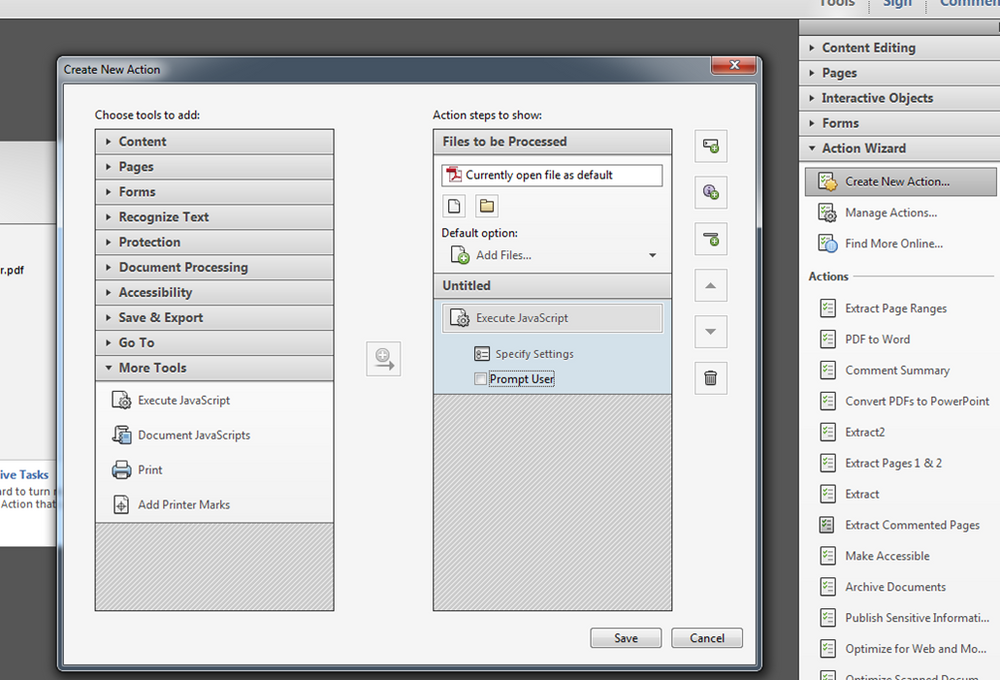
Task: Open the Add Files default option dropdown
Action: [x=552, y=255]
